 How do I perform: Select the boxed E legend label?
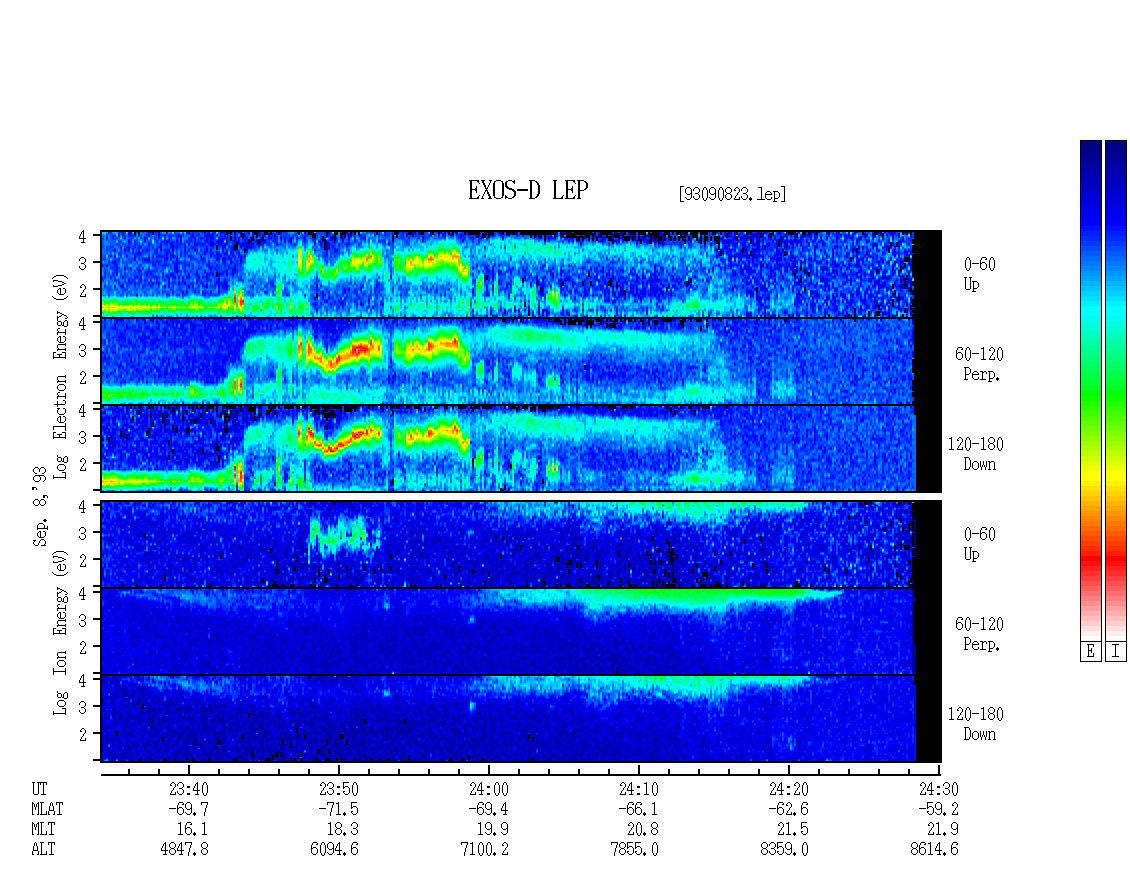(x=1090, y=652)
